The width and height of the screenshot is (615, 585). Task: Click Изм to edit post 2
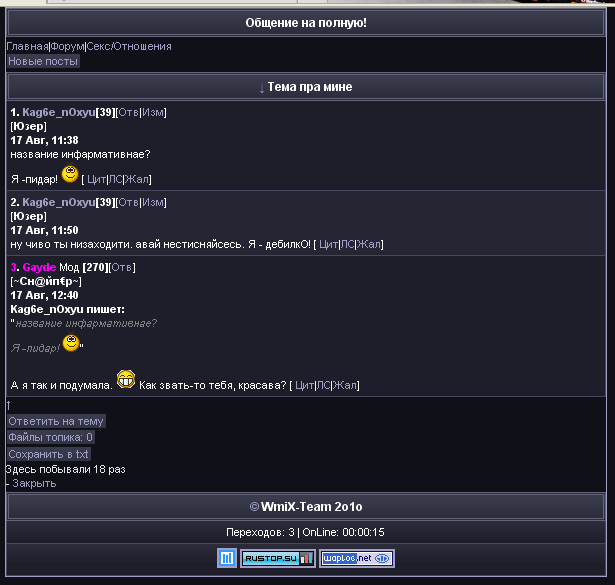pos(153,202)
